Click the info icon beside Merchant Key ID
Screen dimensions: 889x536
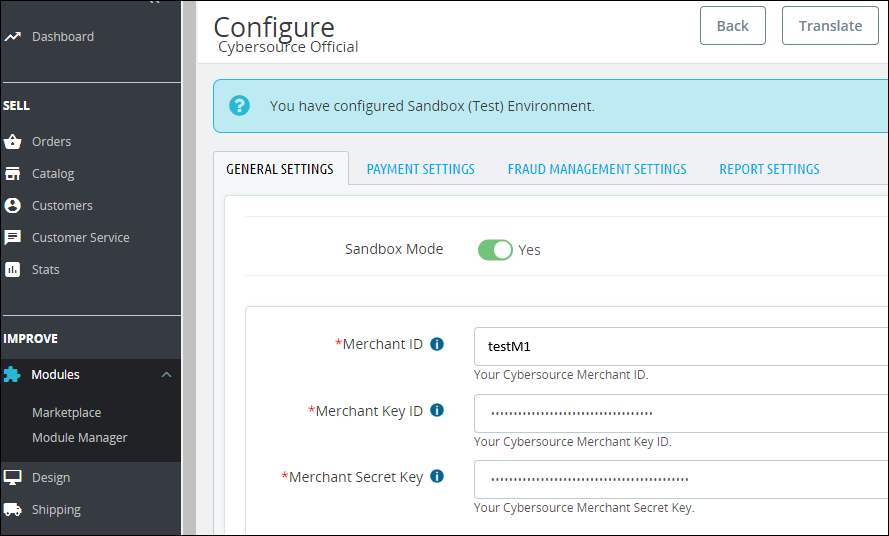(437, 410)
